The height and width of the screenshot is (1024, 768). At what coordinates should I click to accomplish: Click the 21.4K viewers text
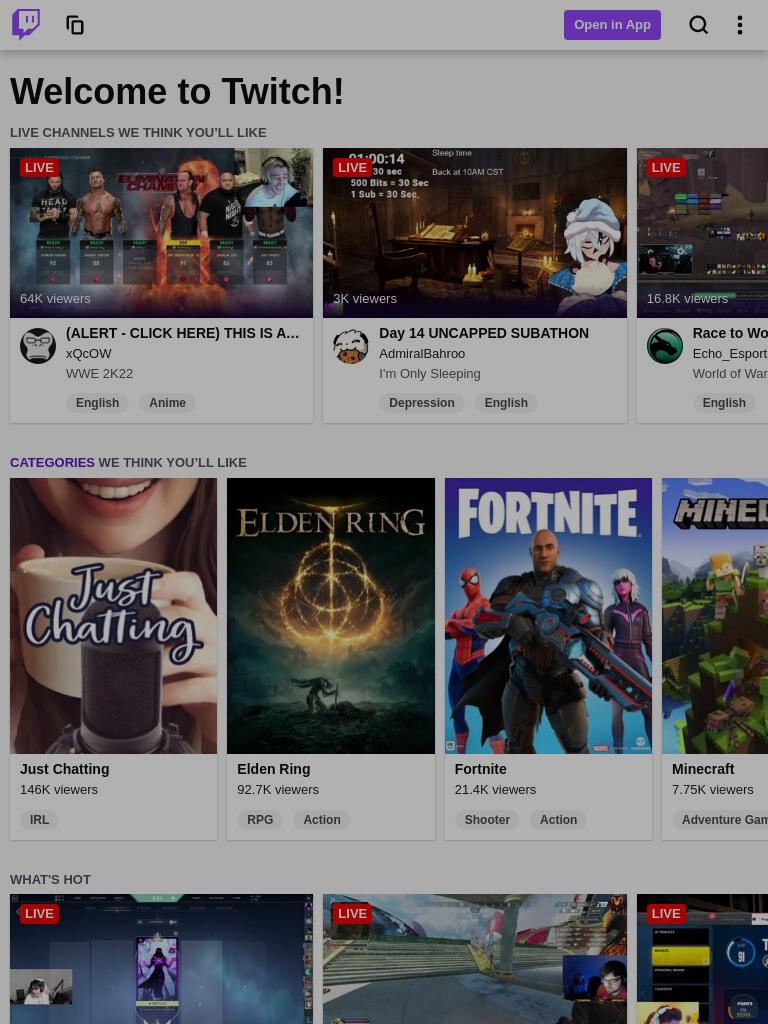495,790
